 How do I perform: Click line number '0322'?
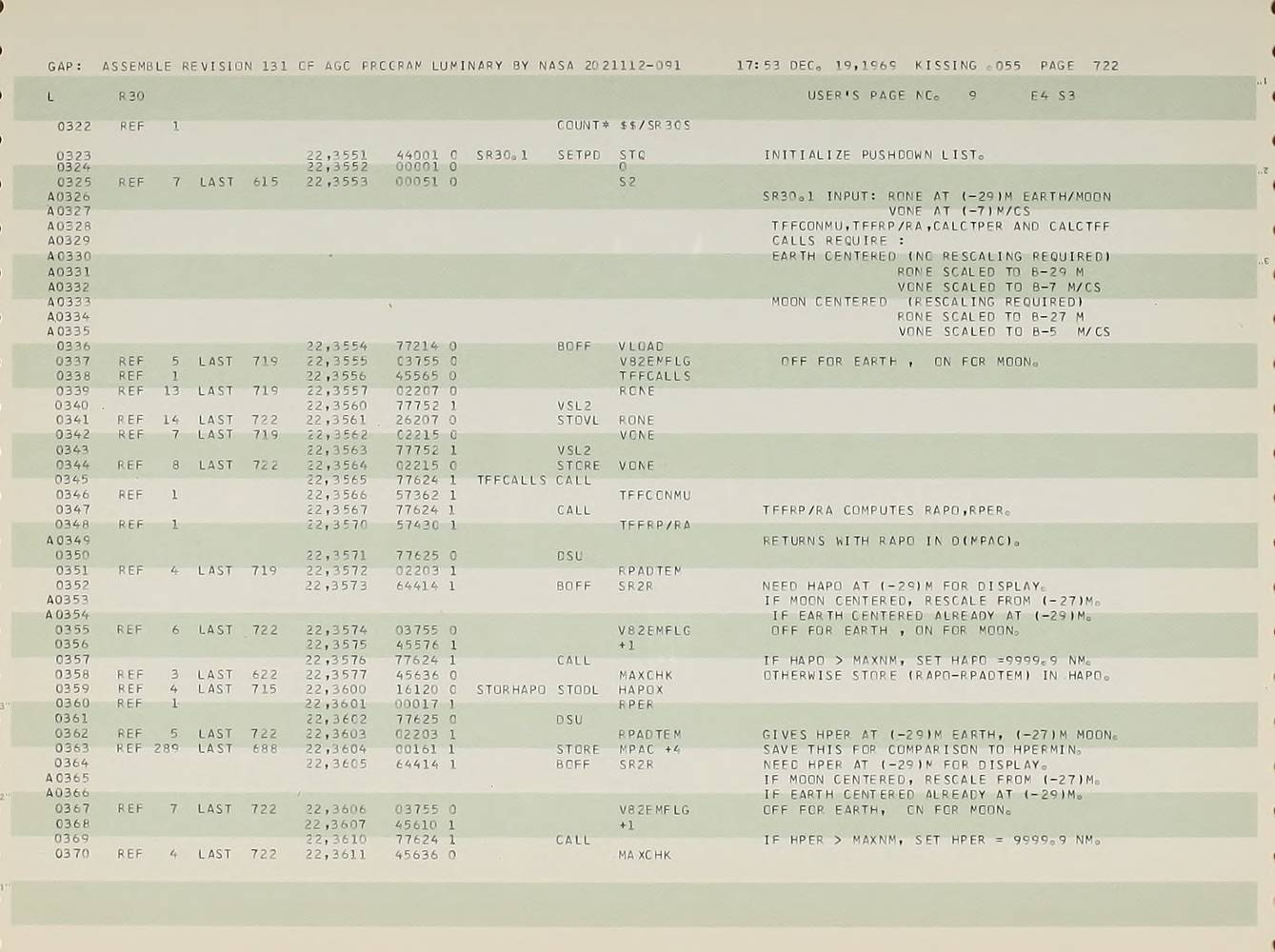74,126
